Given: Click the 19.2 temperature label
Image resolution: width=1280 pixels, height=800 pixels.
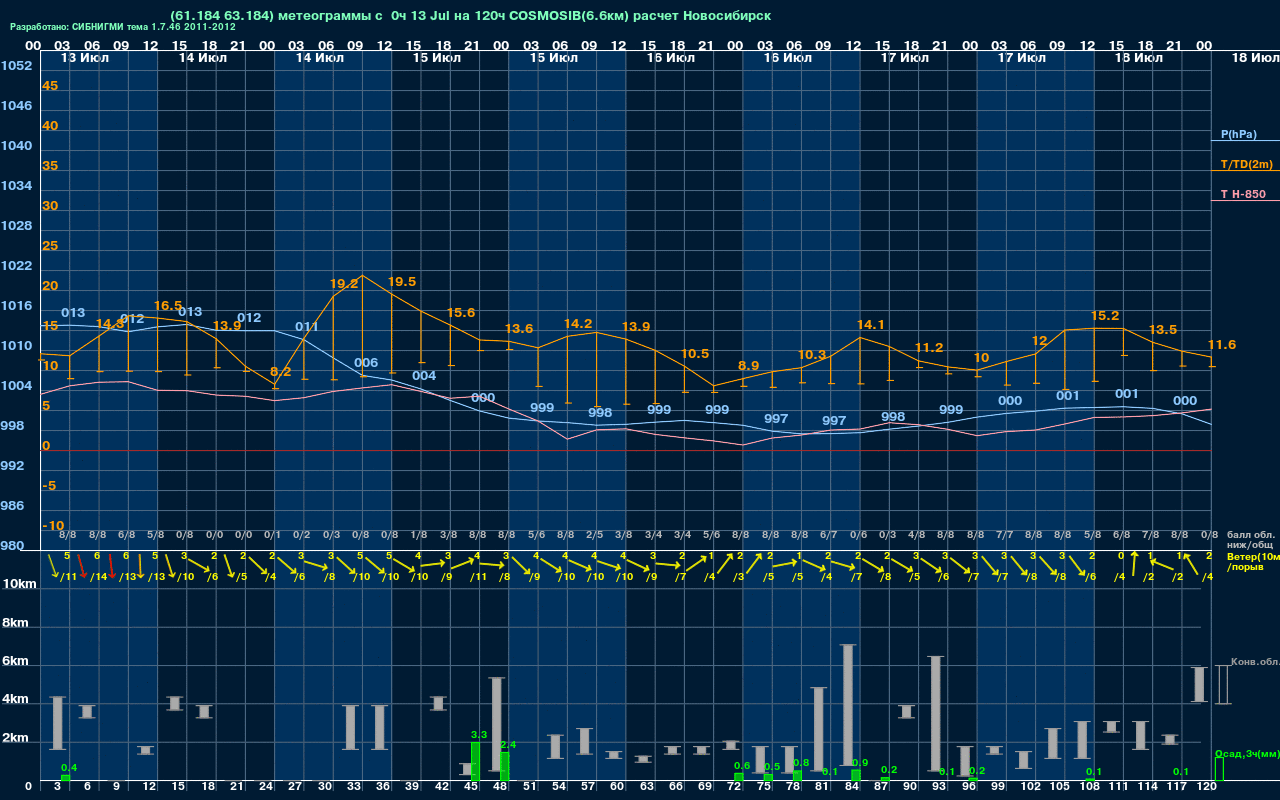Looking at the screenshot, I should [x=344, y=284].
